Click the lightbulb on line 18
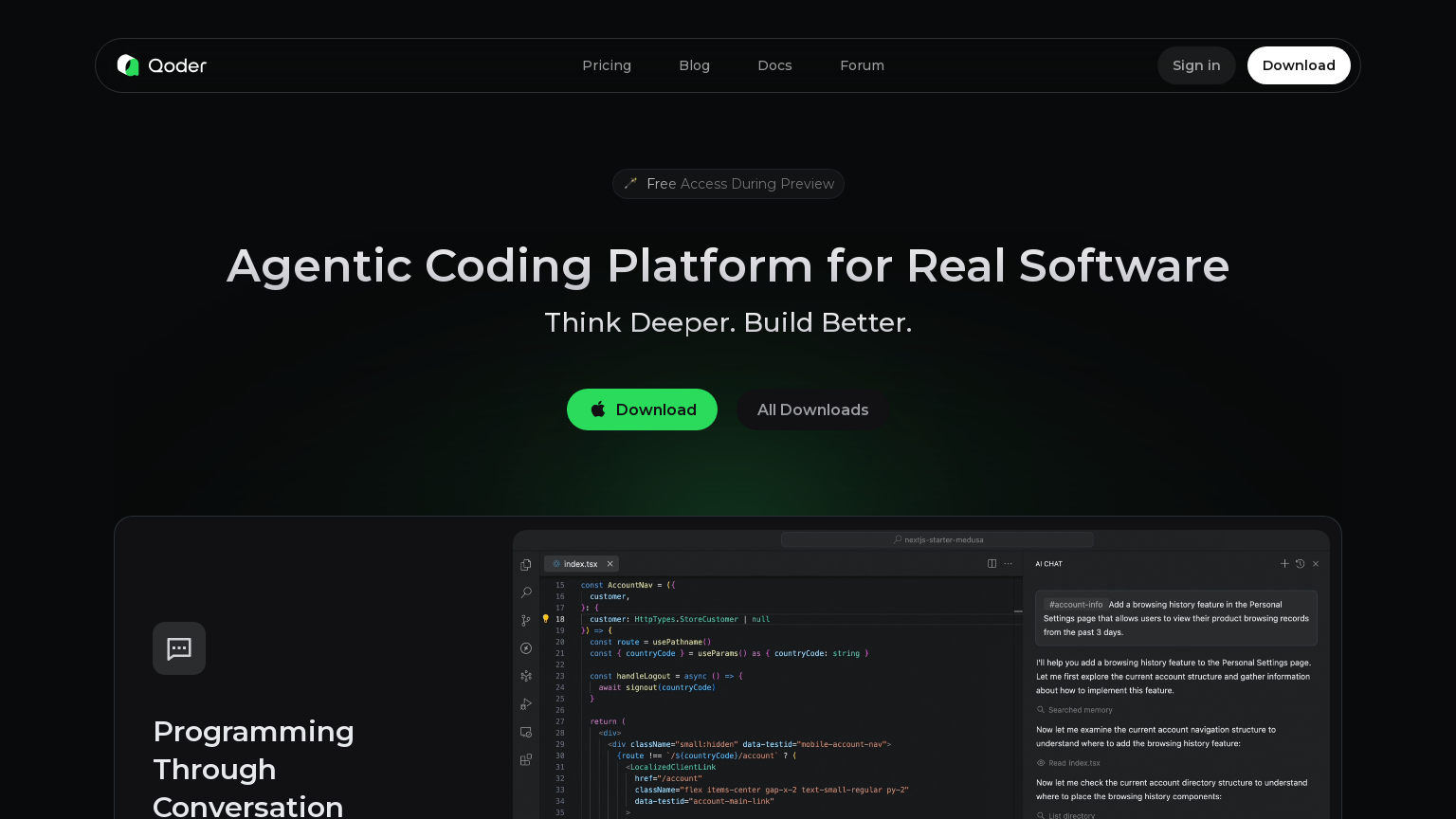This screenshot has width=1456, height=819. pos(545,619)
